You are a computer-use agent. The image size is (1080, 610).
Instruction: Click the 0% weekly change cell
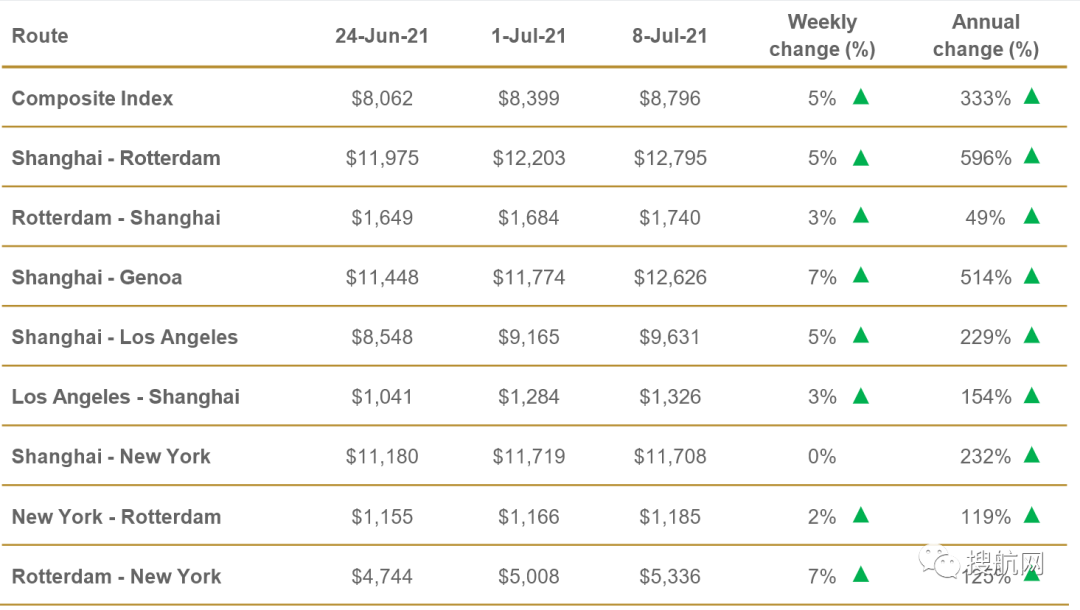[x=821, y=457]
